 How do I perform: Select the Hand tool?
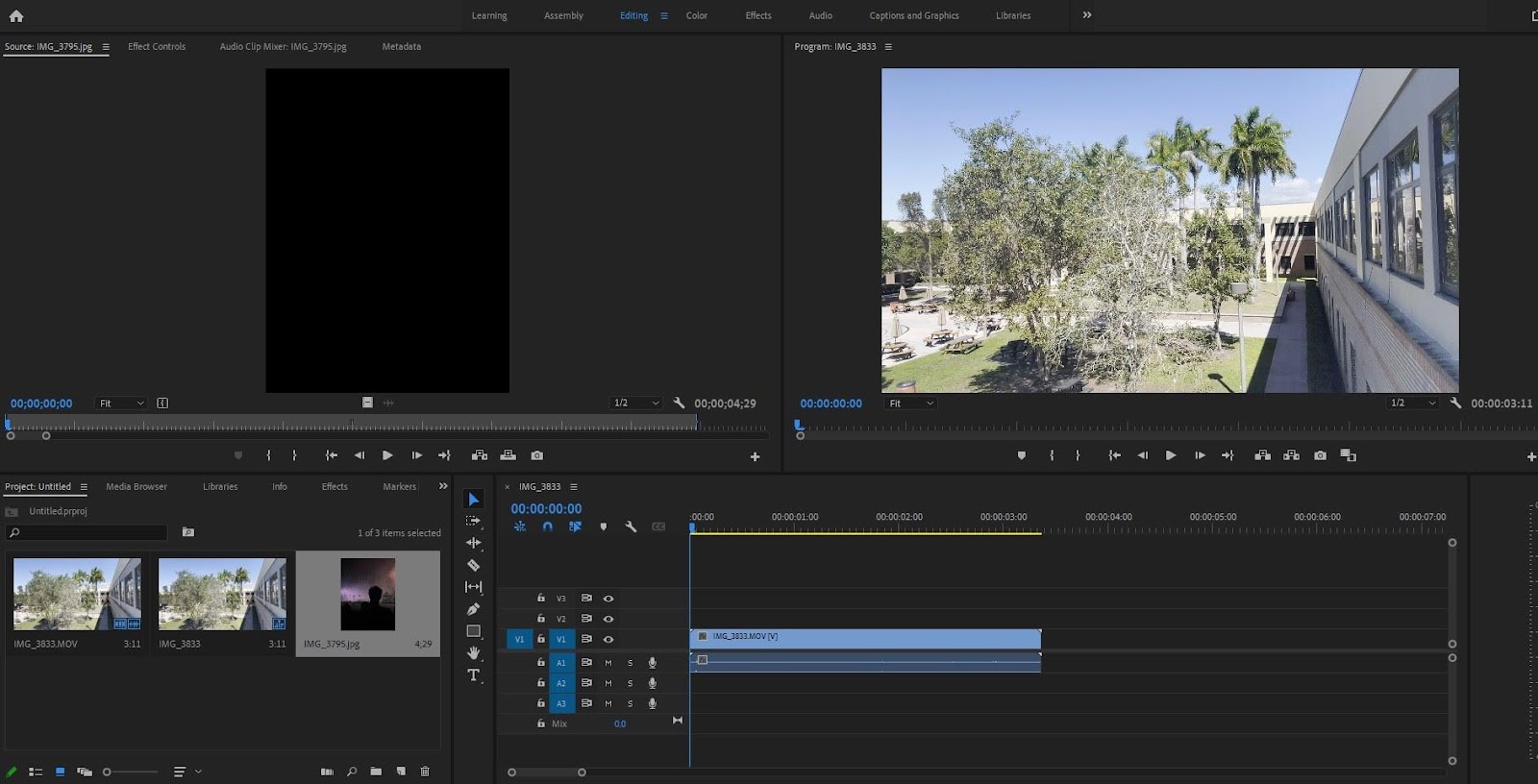tap(473, 653)
